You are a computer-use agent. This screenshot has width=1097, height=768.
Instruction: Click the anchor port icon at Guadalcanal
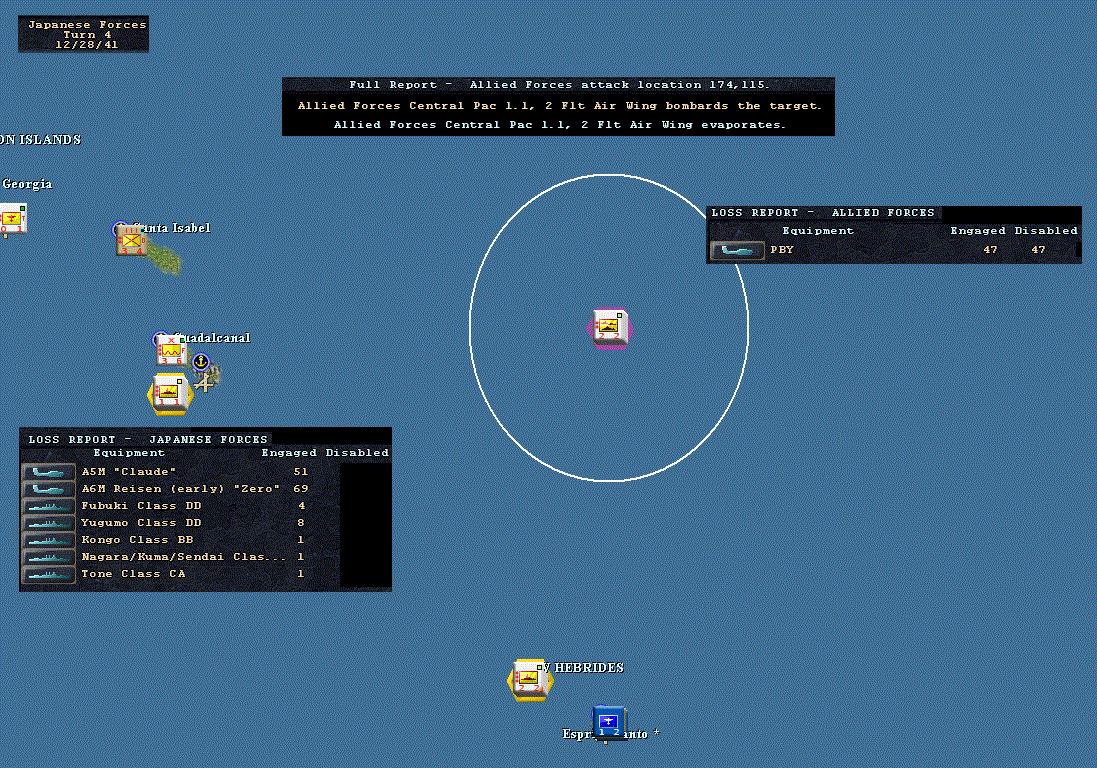201,362
